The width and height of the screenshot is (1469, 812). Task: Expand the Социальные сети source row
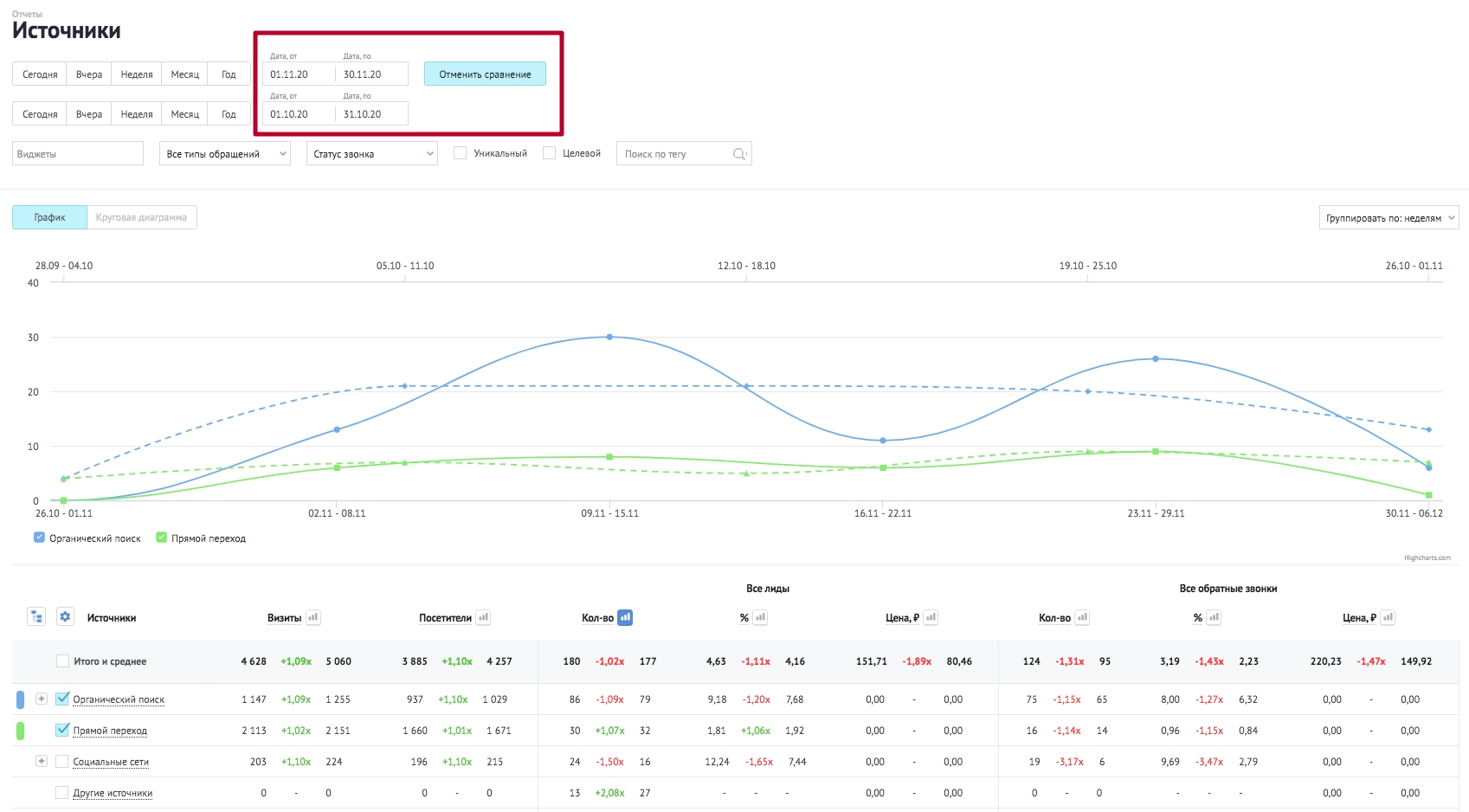click(41, 761)
